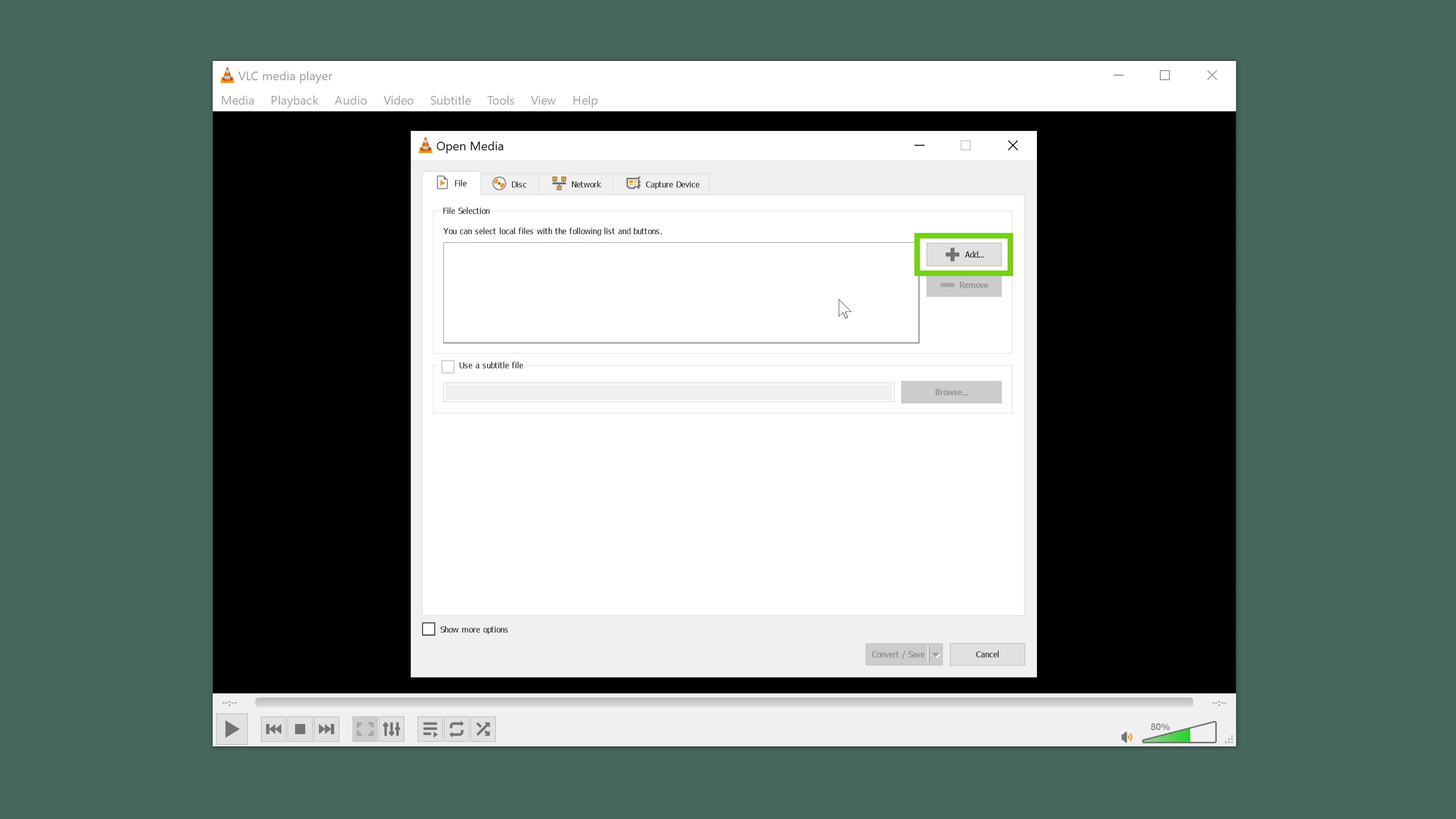Click the window resize grip corner
Viewport: 1456px width, 819px height.
point(1229,740)
